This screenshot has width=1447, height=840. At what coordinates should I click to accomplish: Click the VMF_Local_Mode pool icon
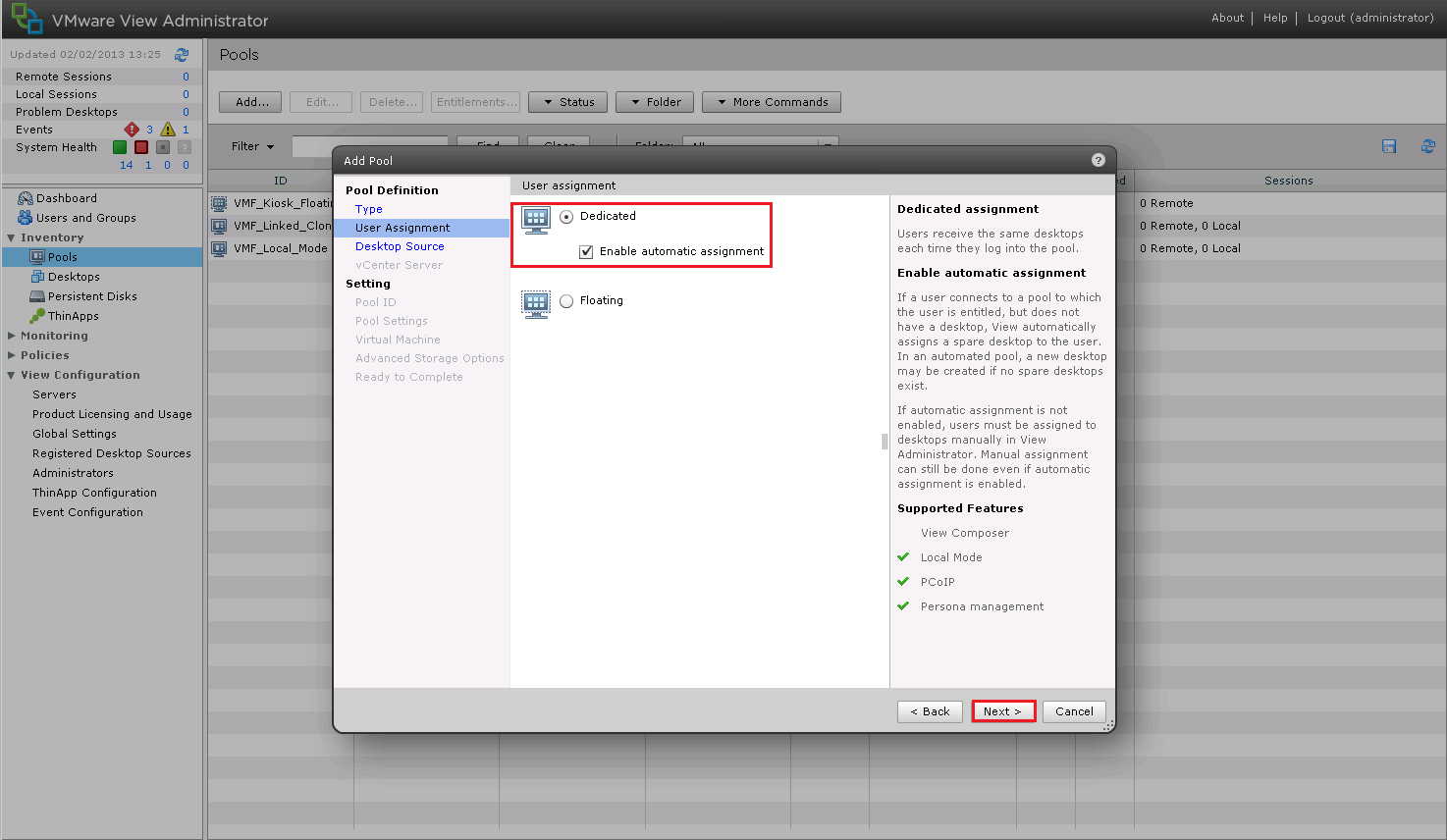[219, 248]
